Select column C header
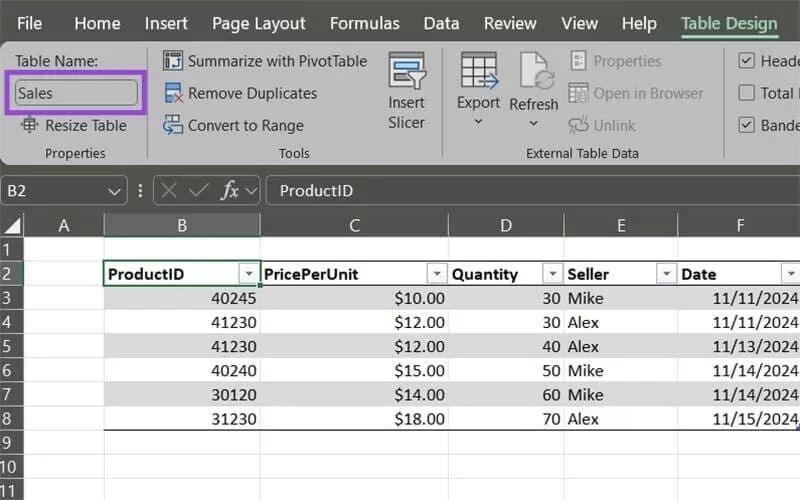 [354, 226]
